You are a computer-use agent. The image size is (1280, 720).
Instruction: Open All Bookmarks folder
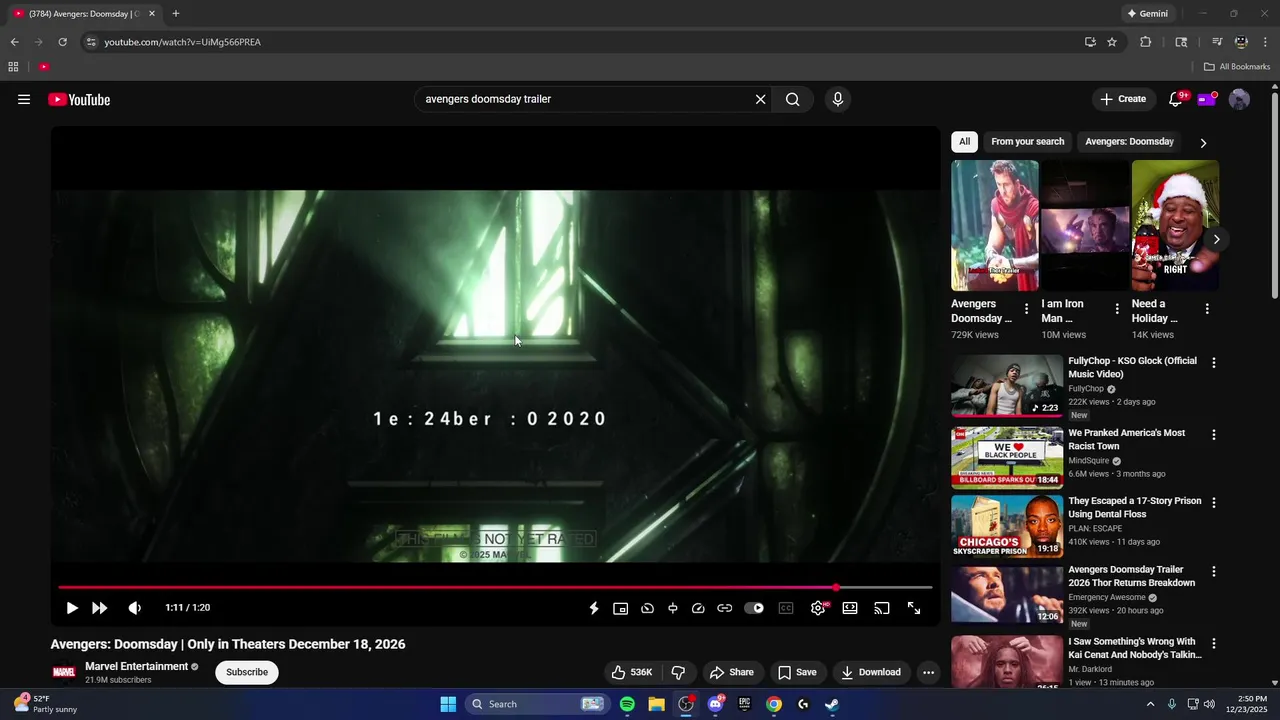click(1236, 67)
